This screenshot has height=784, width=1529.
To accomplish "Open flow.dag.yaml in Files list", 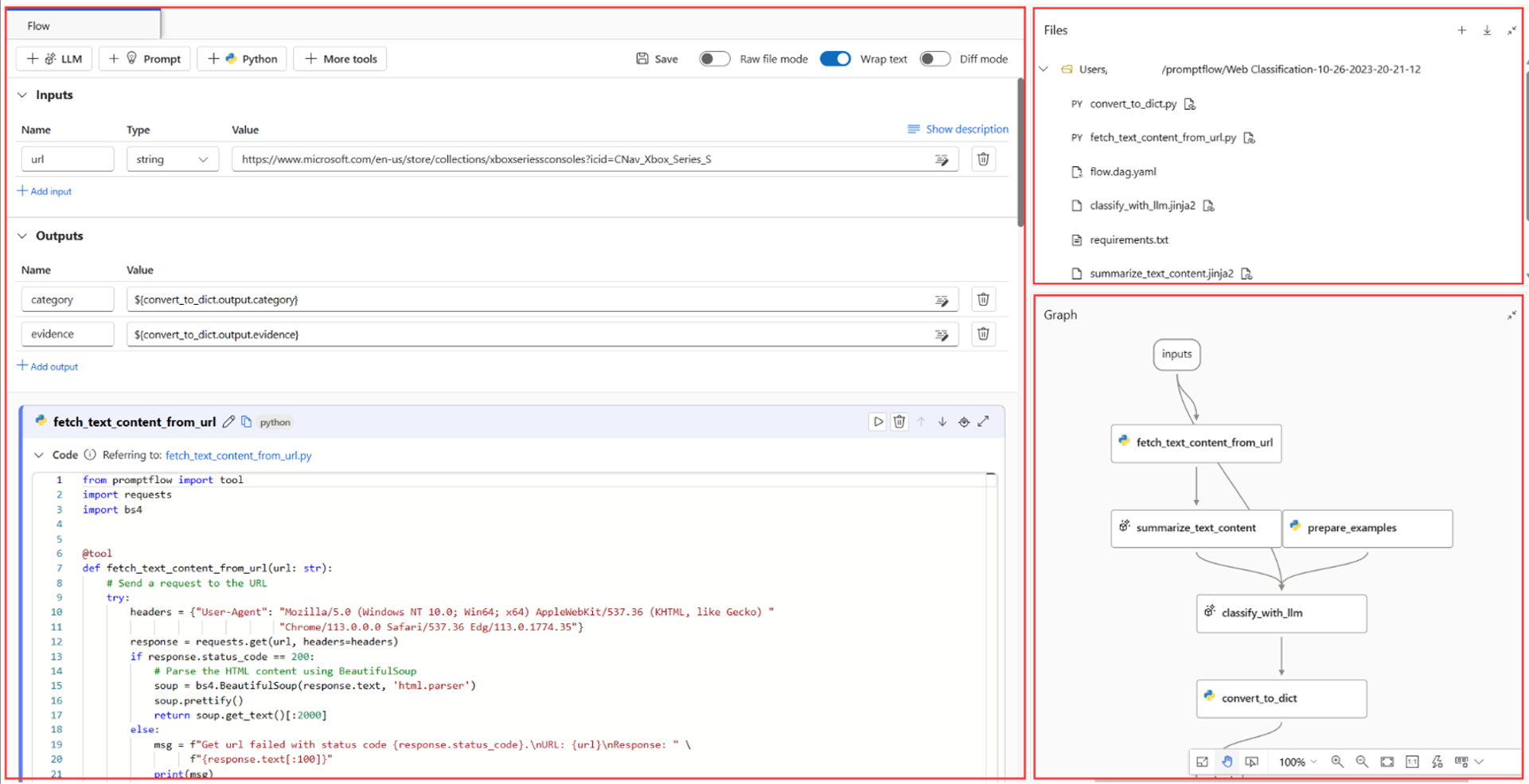I will click(x=1122, y=172).
